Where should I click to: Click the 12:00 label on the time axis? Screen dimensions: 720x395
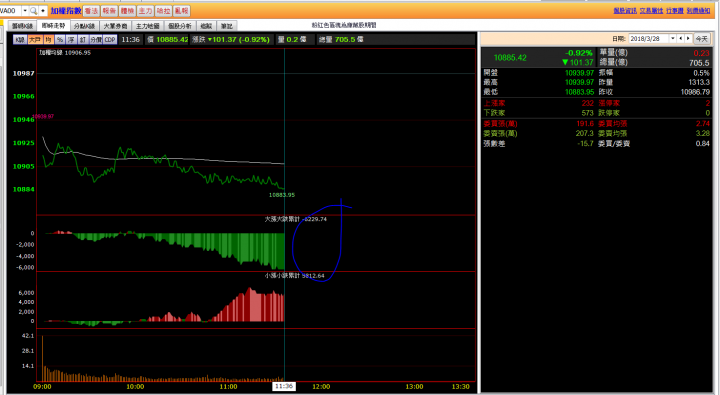(321, 387)
